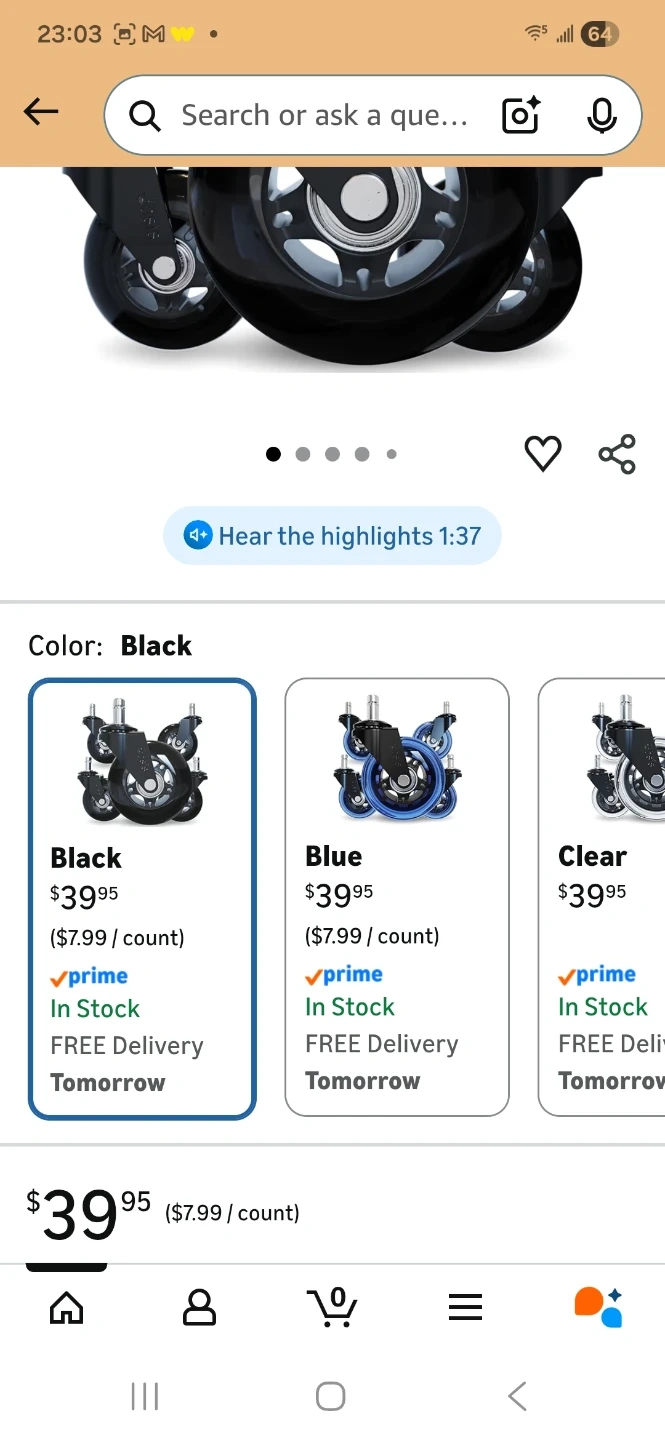
Task: Select the Black color option
Action: (143, 898)
